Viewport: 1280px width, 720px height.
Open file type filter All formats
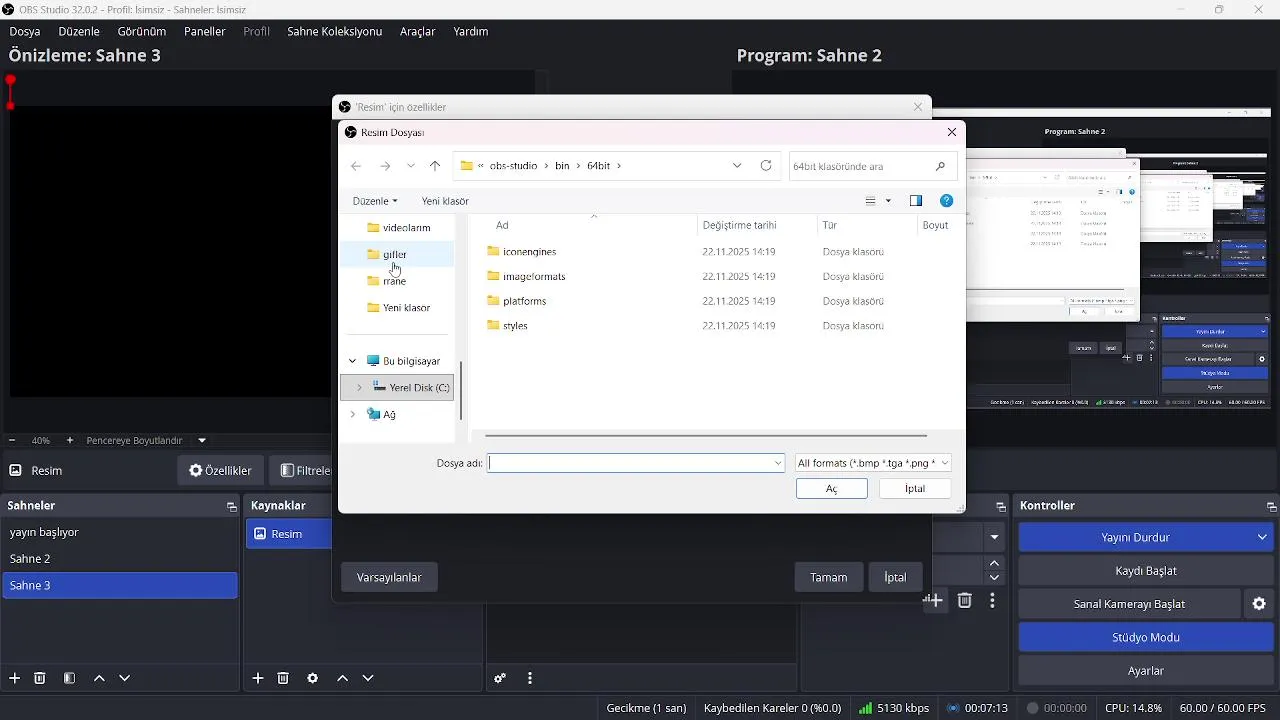point(873,463)
